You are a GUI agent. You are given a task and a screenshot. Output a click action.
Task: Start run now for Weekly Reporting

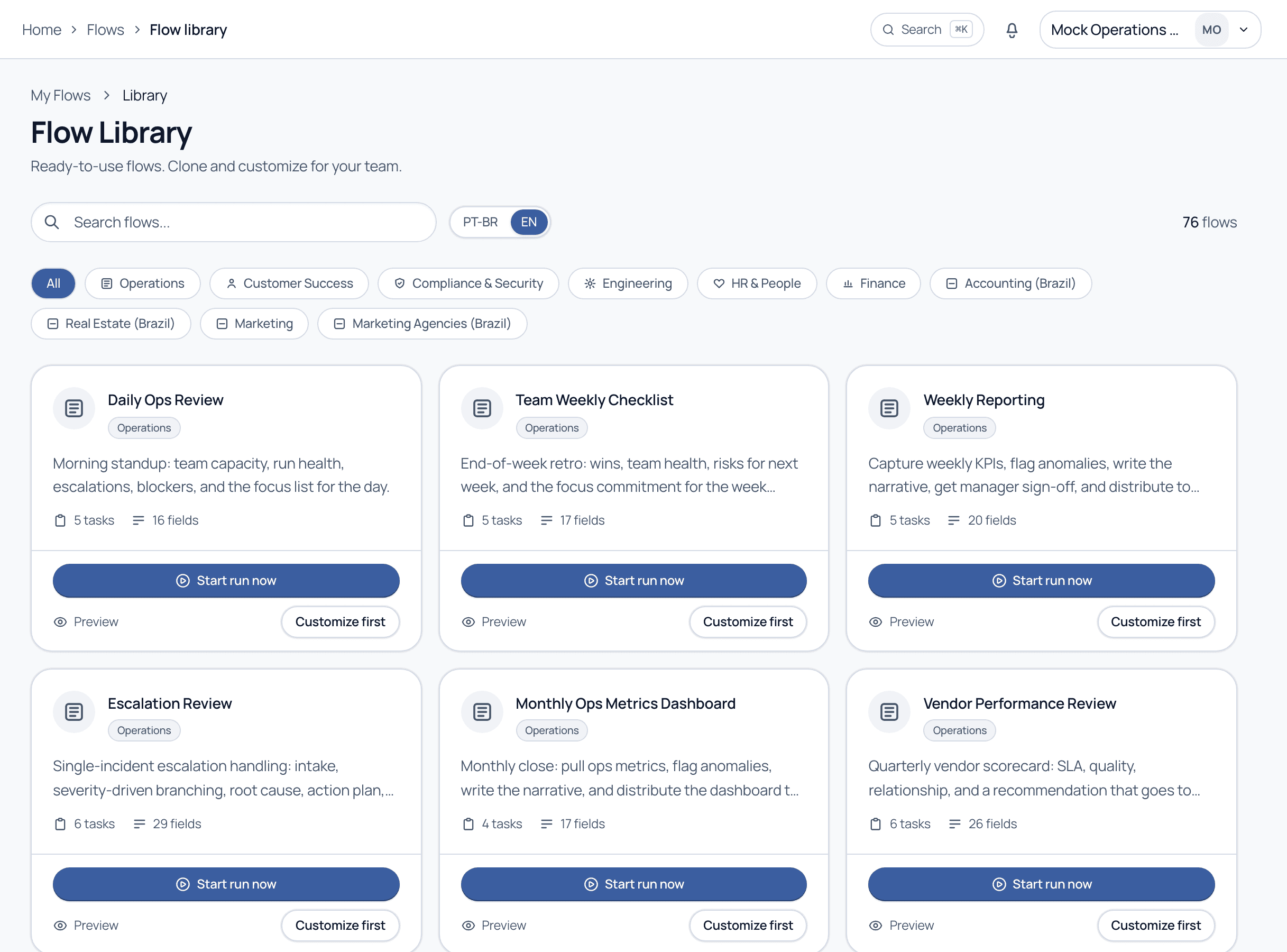tap(1041, 580)
